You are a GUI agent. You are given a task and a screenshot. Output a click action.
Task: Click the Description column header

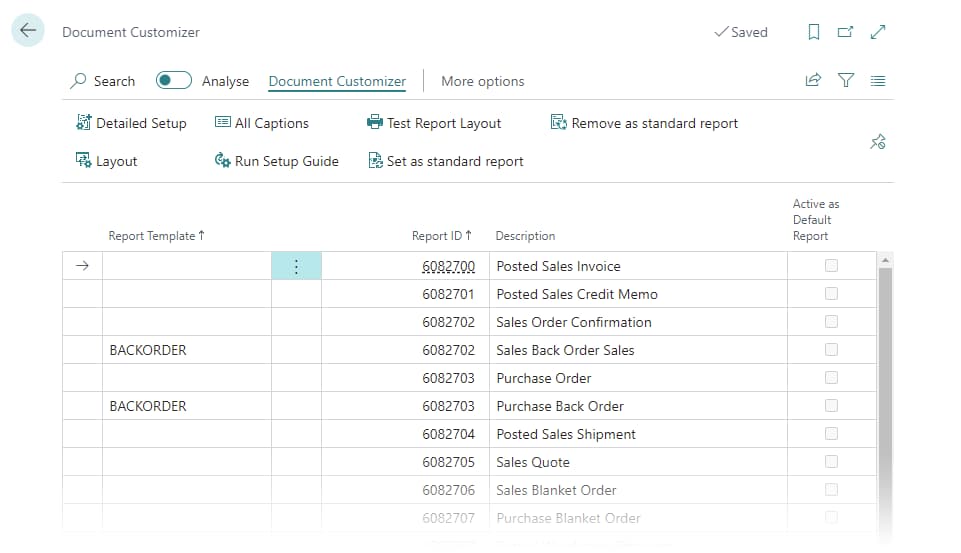click(x=525, y=236)
